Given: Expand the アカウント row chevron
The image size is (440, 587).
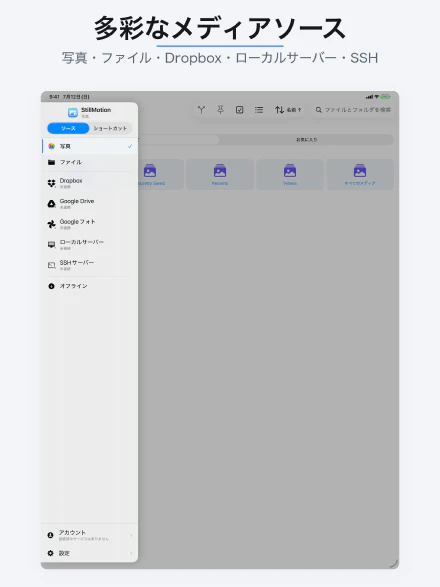Looking at the screenshot, I should 131,535.
